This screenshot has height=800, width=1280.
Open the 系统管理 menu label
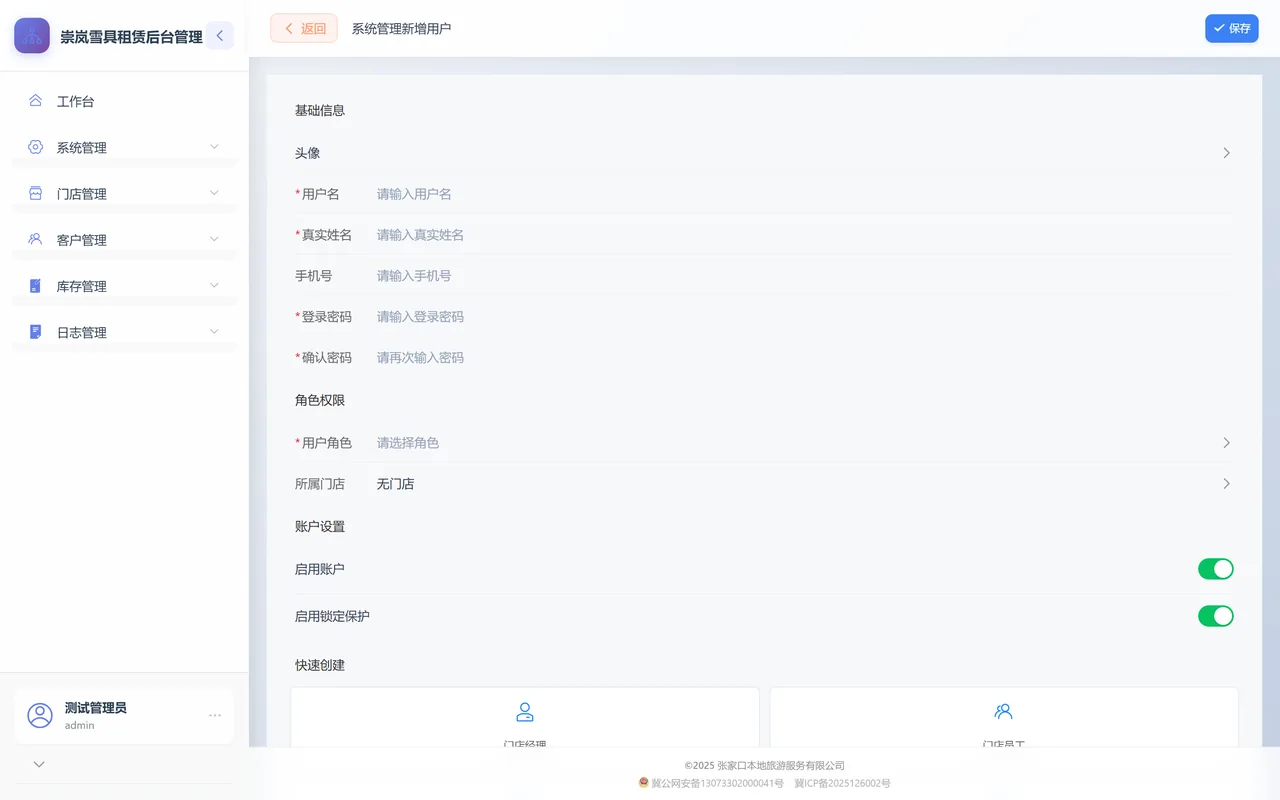click(x=82, y=148)
